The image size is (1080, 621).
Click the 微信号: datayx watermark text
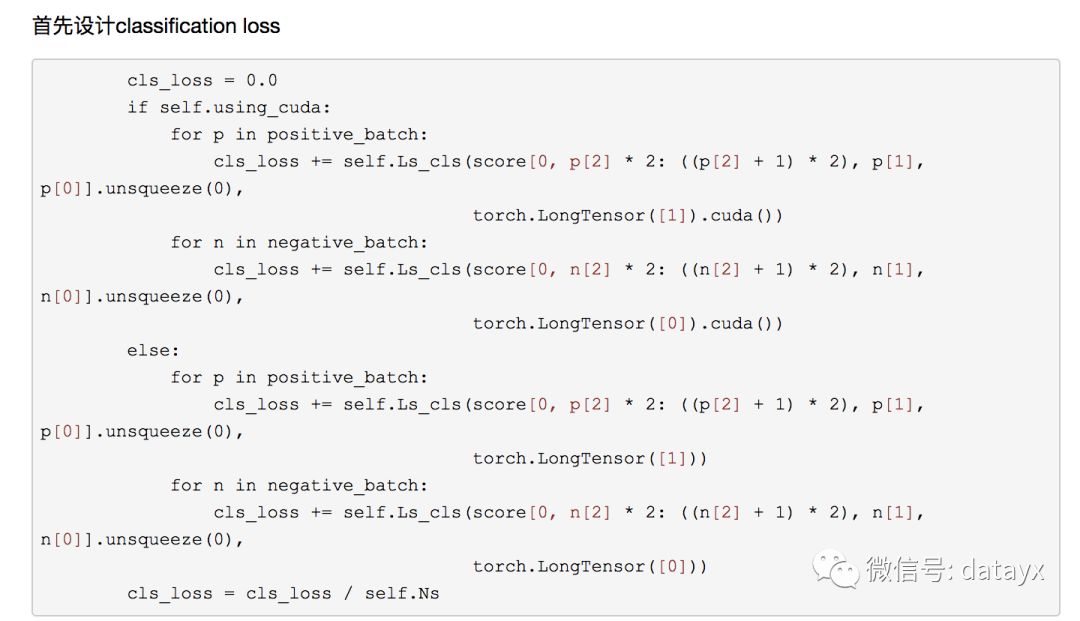click(955, 570)
